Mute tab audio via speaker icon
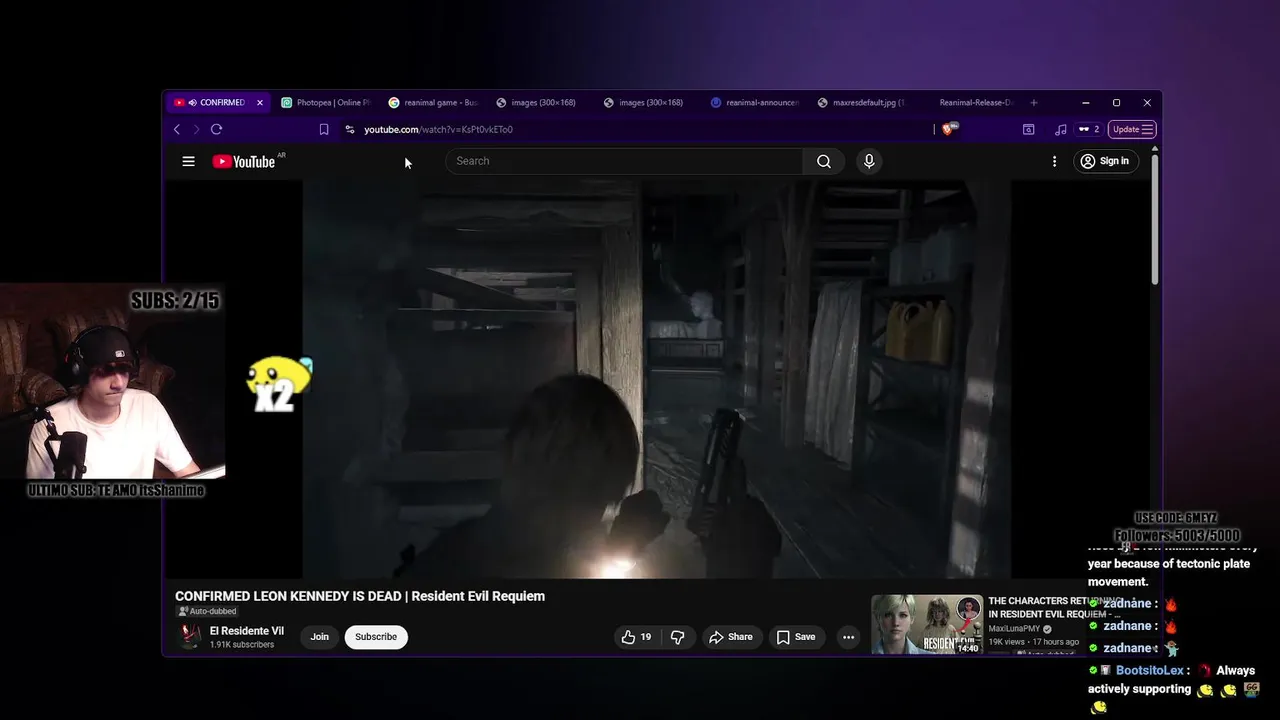Viewport: 1280px width, 720px height. point(192,102)
